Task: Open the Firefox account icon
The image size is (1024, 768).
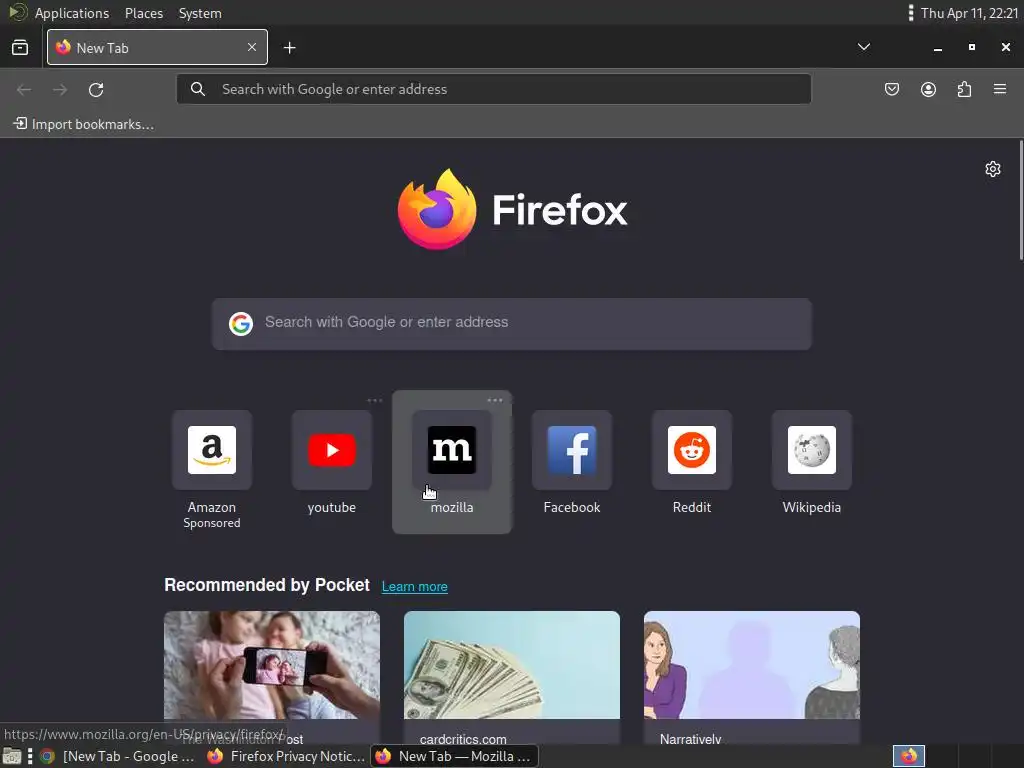Action: 928,89
